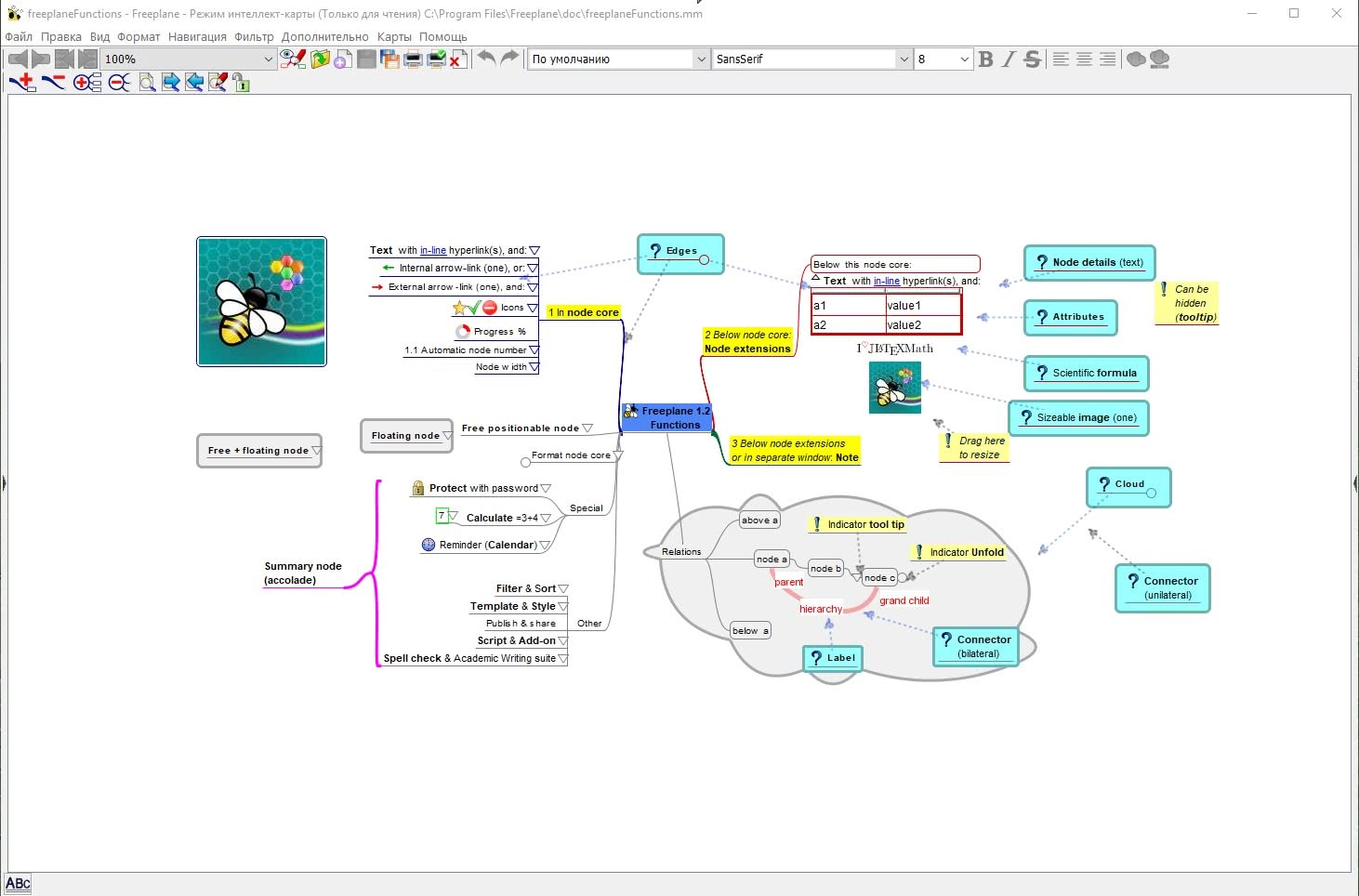1359x896 pixels.
Task: Toggle cloud around node
Action: (1136, 59)
